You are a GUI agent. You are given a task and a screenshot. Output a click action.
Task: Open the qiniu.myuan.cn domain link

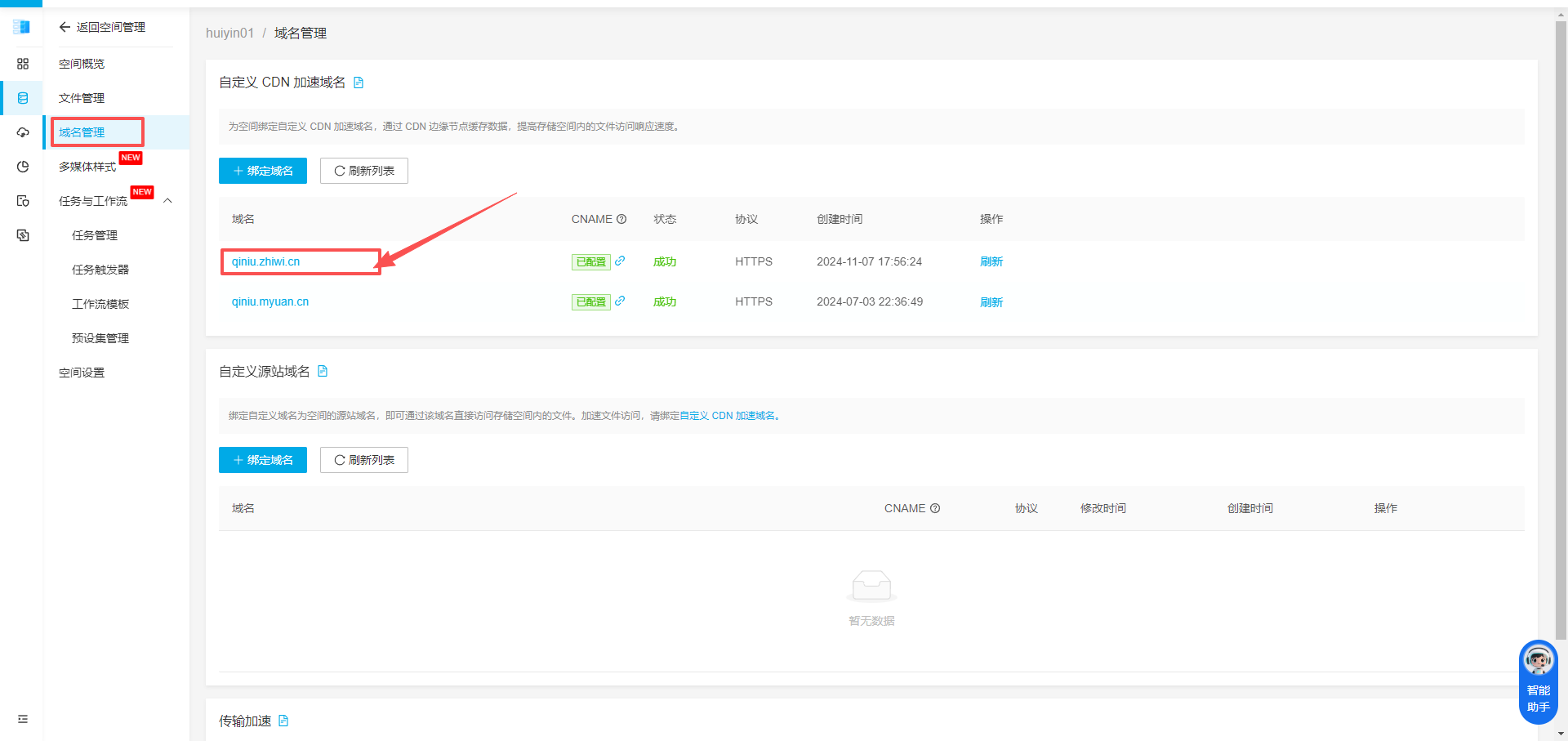click(270, 301)
